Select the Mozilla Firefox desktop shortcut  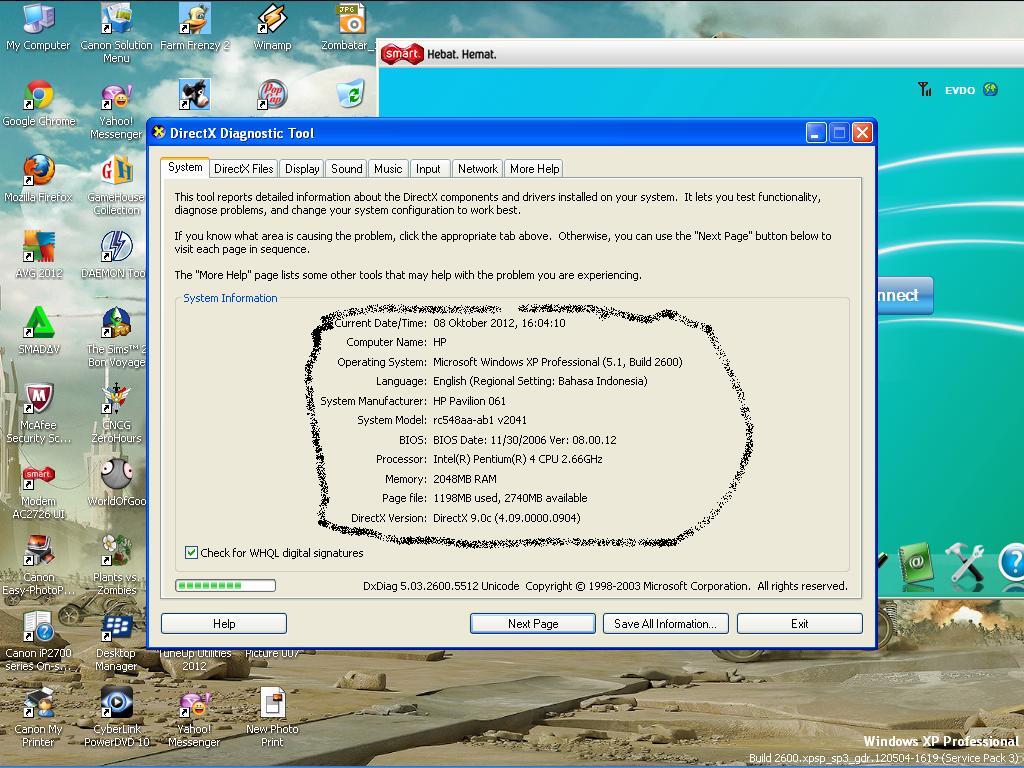pyautogui.click(x=38, y=172)
